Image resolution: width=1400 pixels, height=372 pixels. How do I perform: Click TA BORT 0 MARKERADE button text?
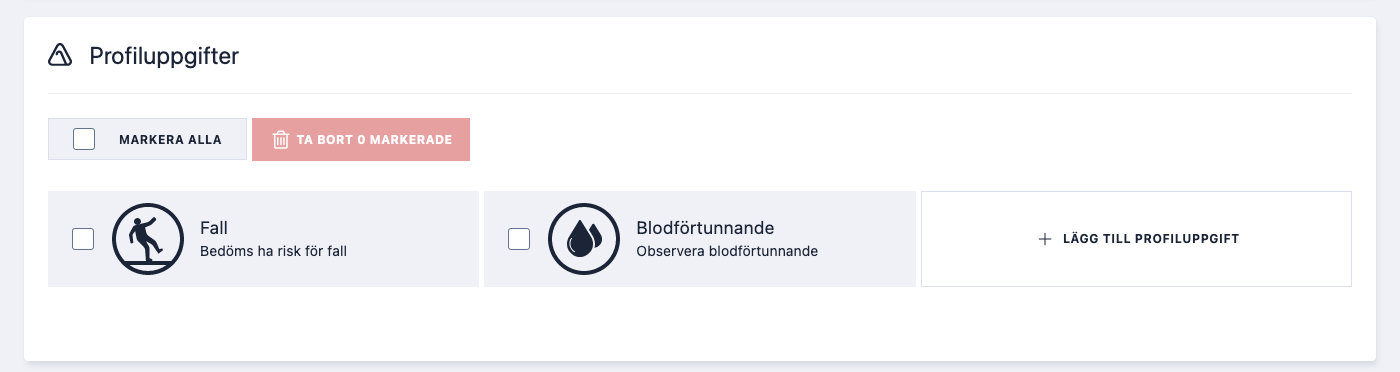coord(374,140)
